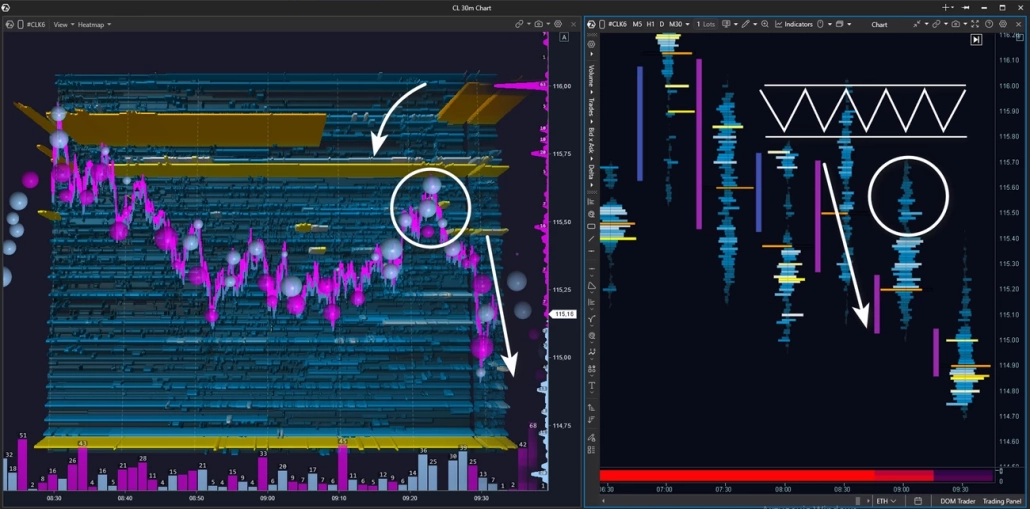This screenshot has height=509, width=1030.
Task: Select the H1 timeframe
Action: (x=651, y=24)
